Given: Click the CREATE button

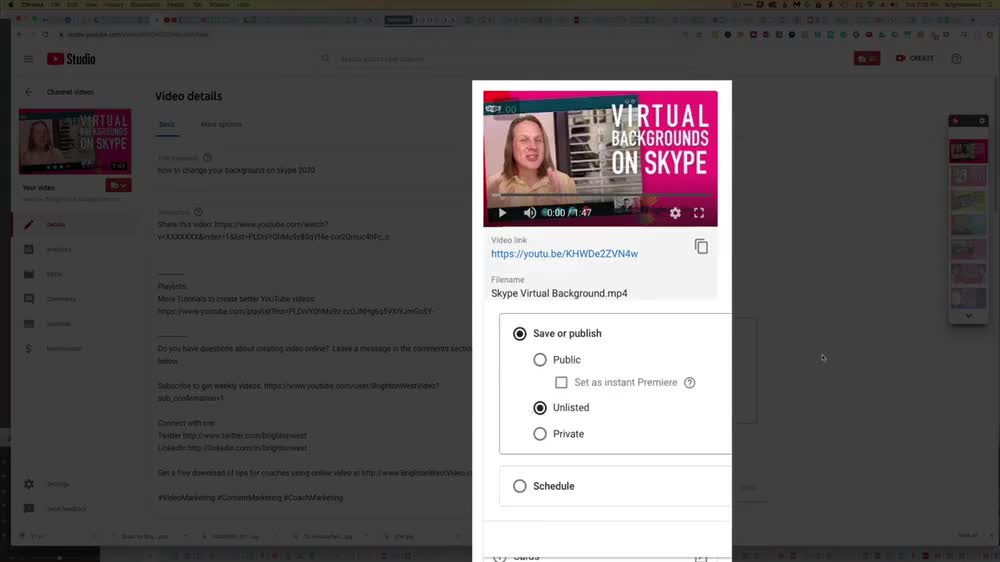Looking at the screenshot, I should (915, 58).
